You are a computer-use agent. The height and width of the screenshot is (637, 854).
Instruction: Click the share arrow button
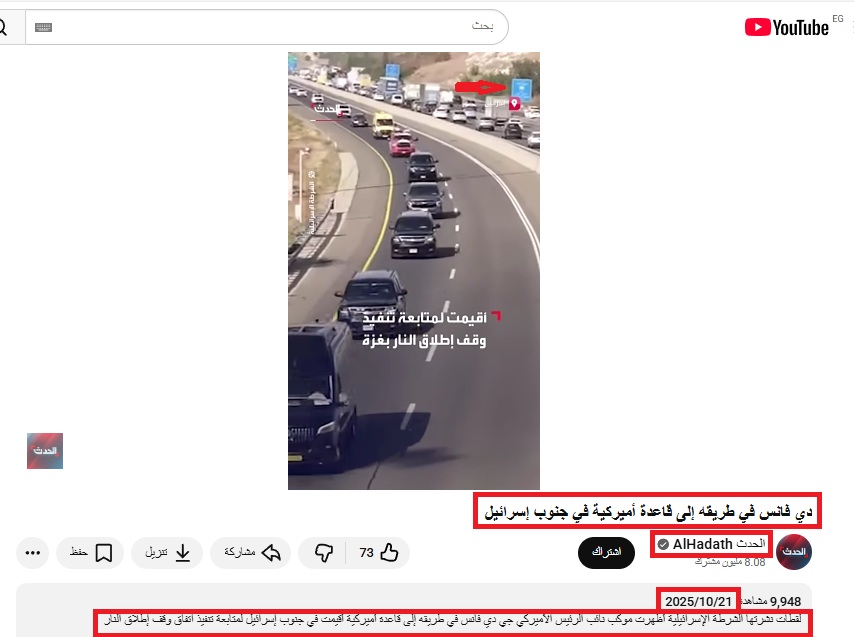point(251,553)
